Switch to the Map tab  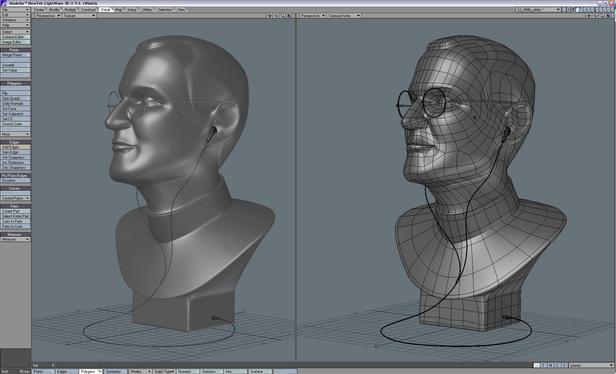[119, 9]
